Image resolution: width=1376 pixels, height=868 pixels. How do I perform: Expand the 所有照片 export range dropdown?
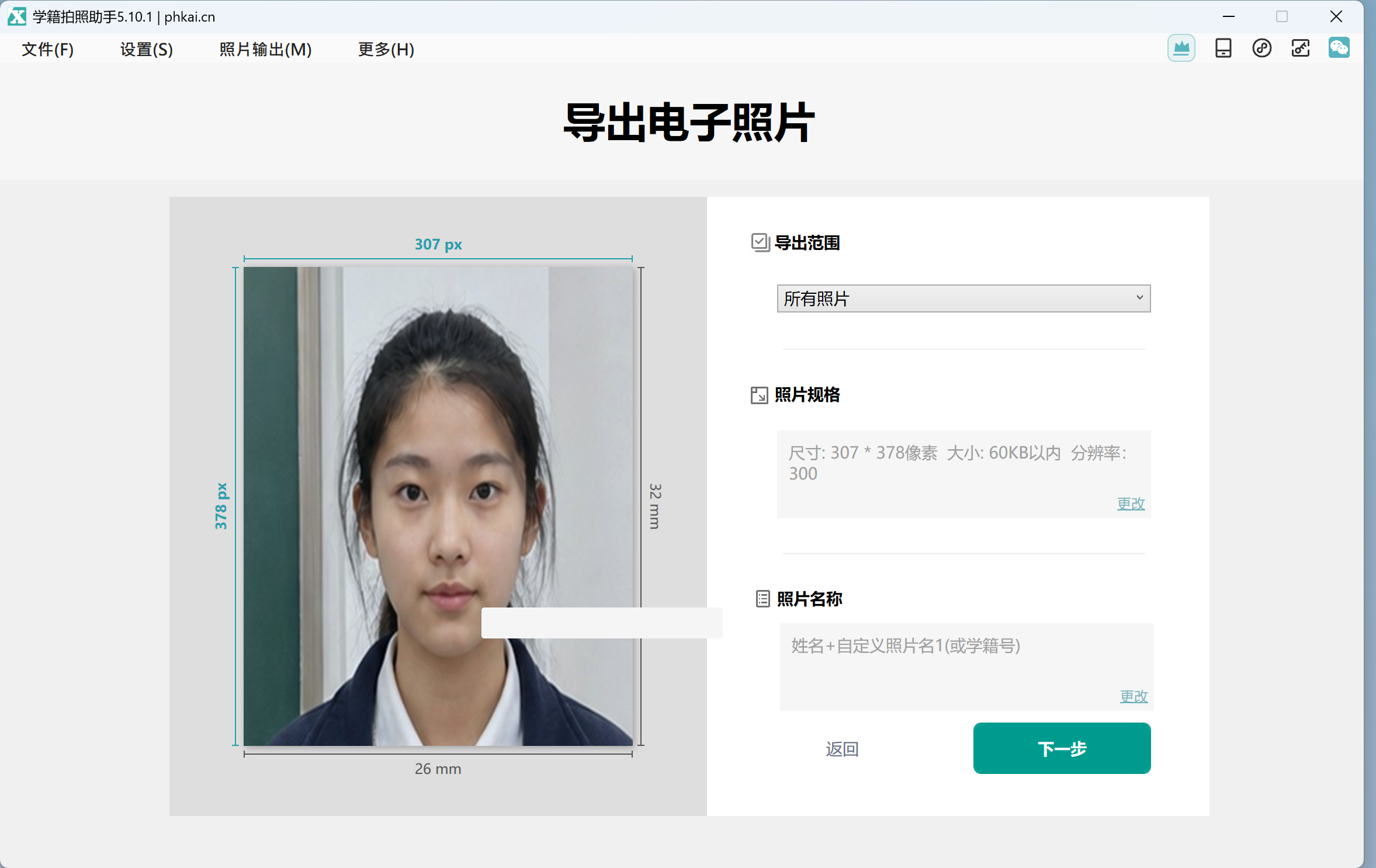tap(963, 298)
